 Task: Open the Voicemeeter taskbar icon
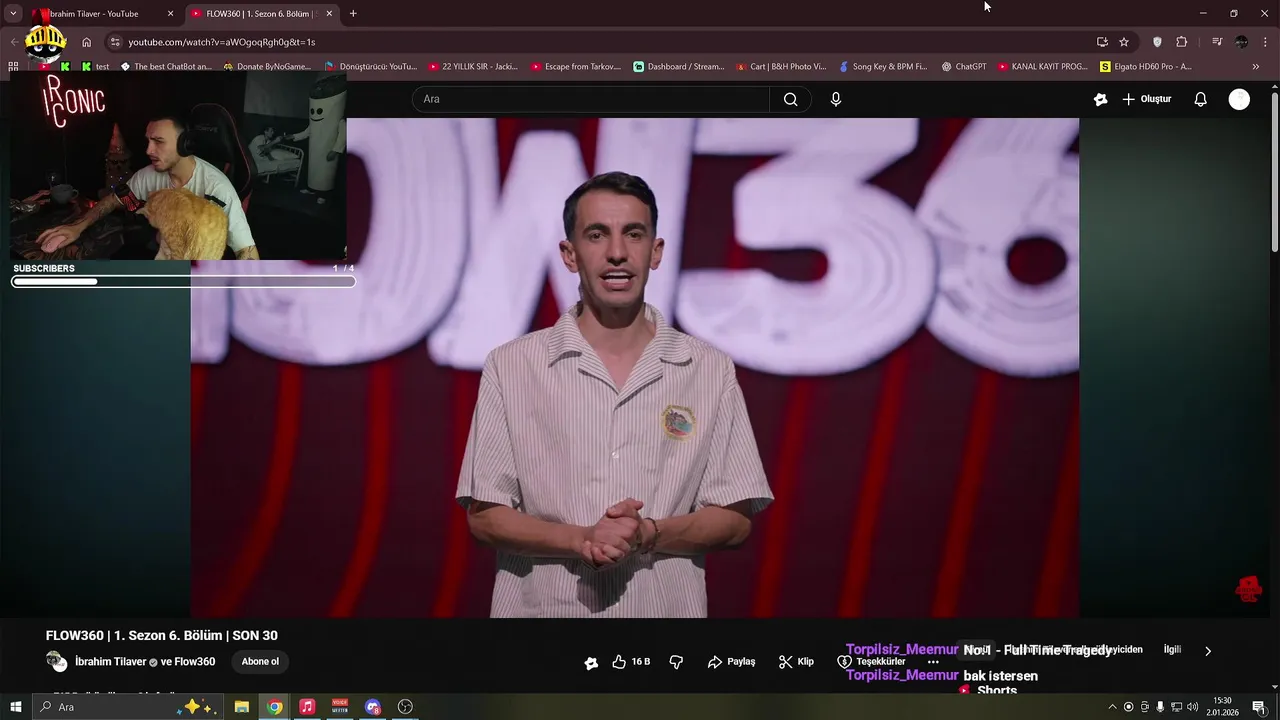[340, 707]
